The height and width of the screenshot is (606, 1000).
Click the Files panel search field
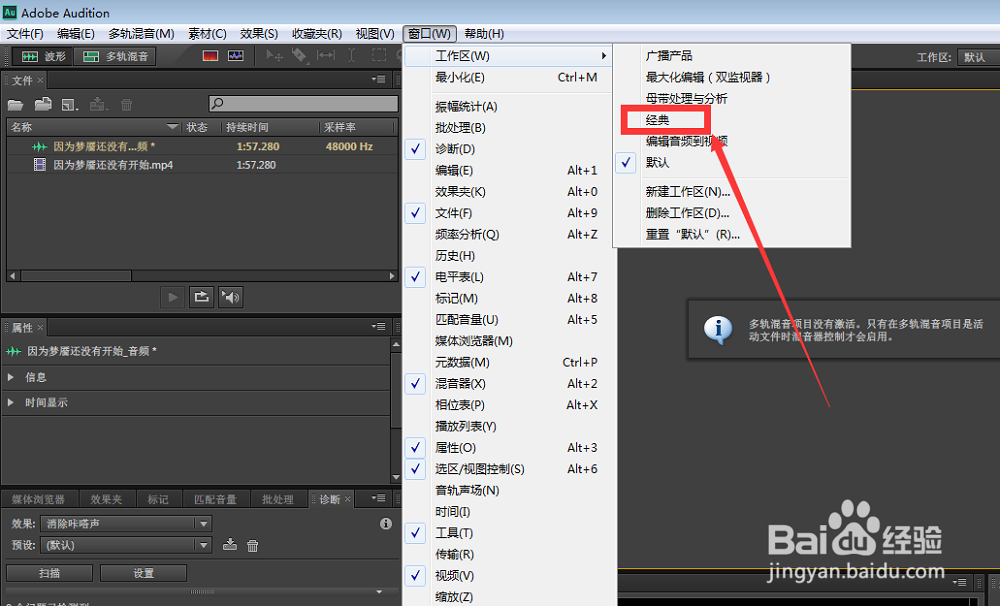304,103
